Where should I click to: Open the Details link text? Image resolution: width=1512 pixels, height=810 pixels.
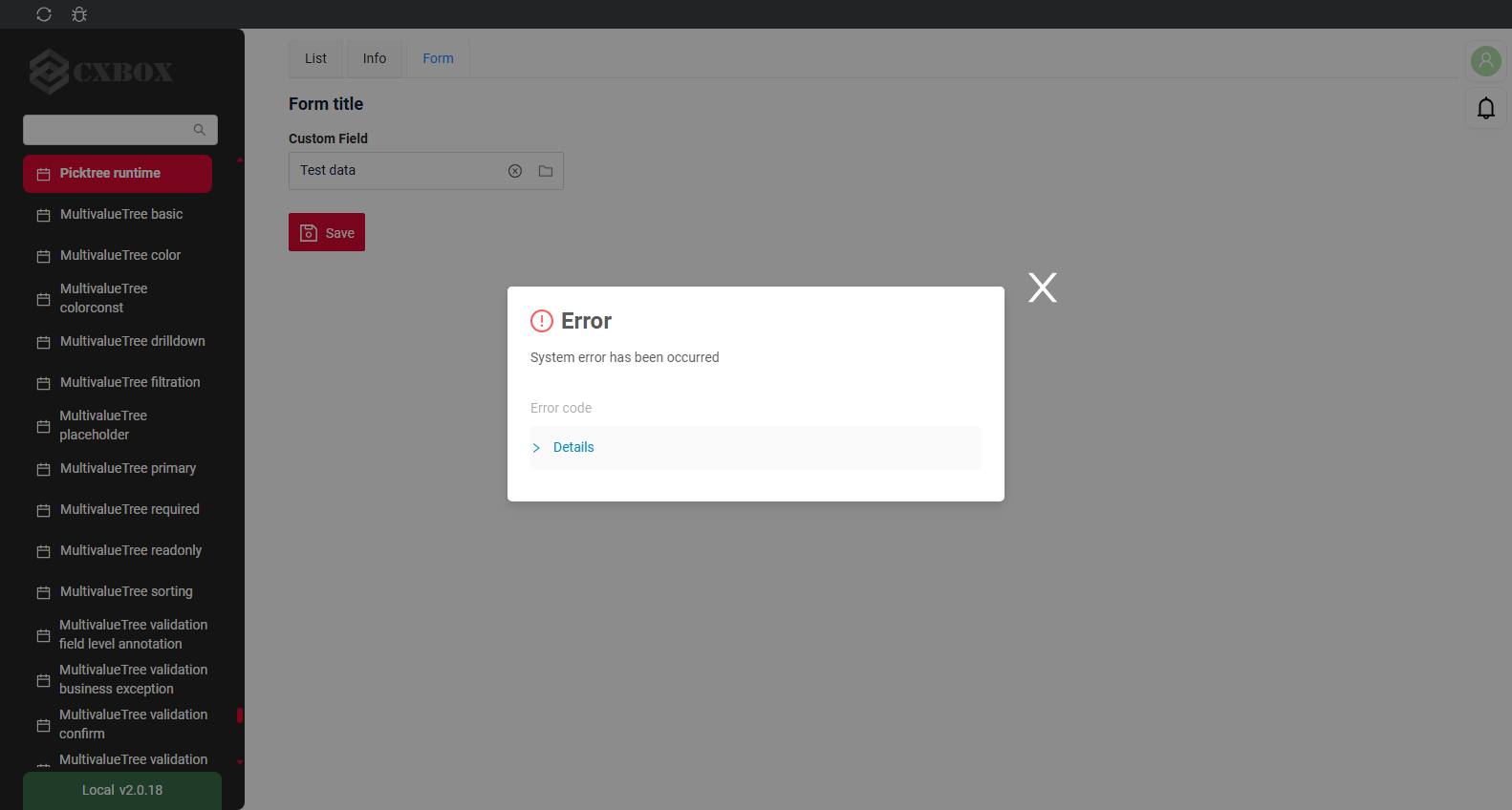(x=573, y=447)
